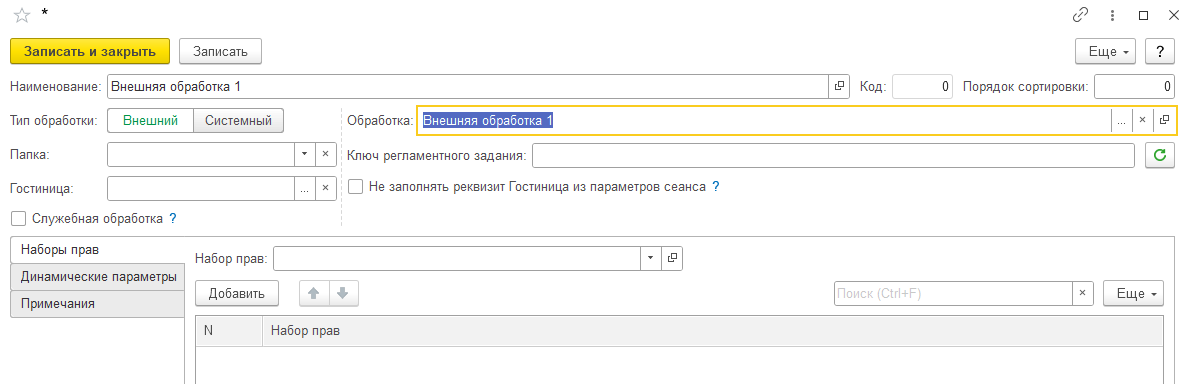The height and width of the screenshot is (384, 1194).
Task: Edit the Порядок сортировки field
Action: [1135, 87]
